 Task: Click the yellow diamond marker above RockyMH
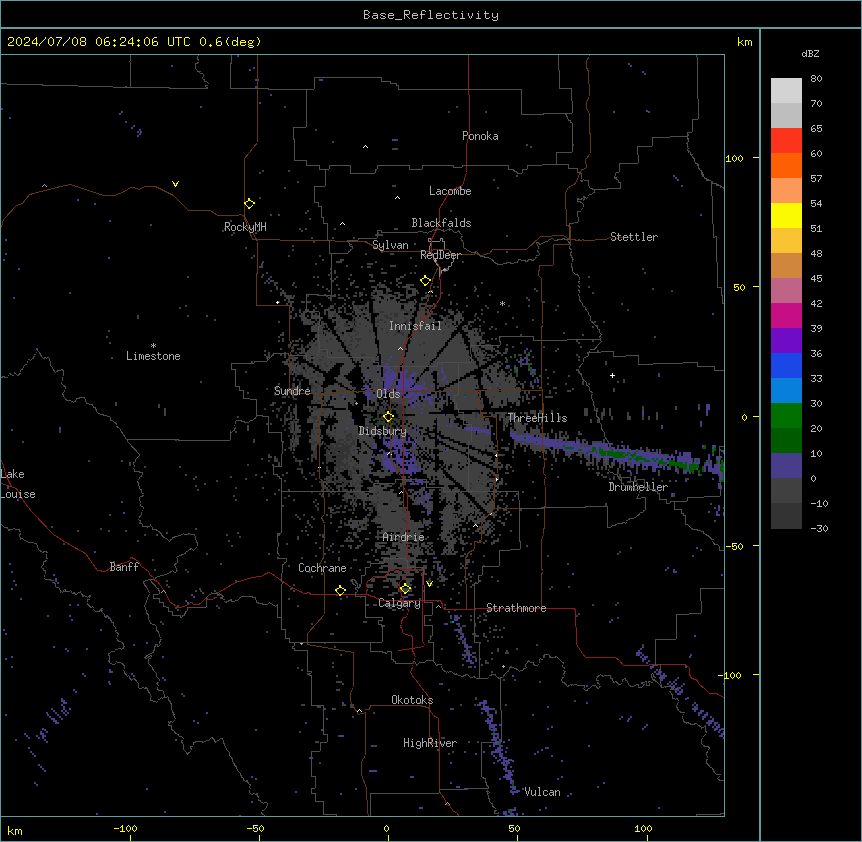click(249, 203)
